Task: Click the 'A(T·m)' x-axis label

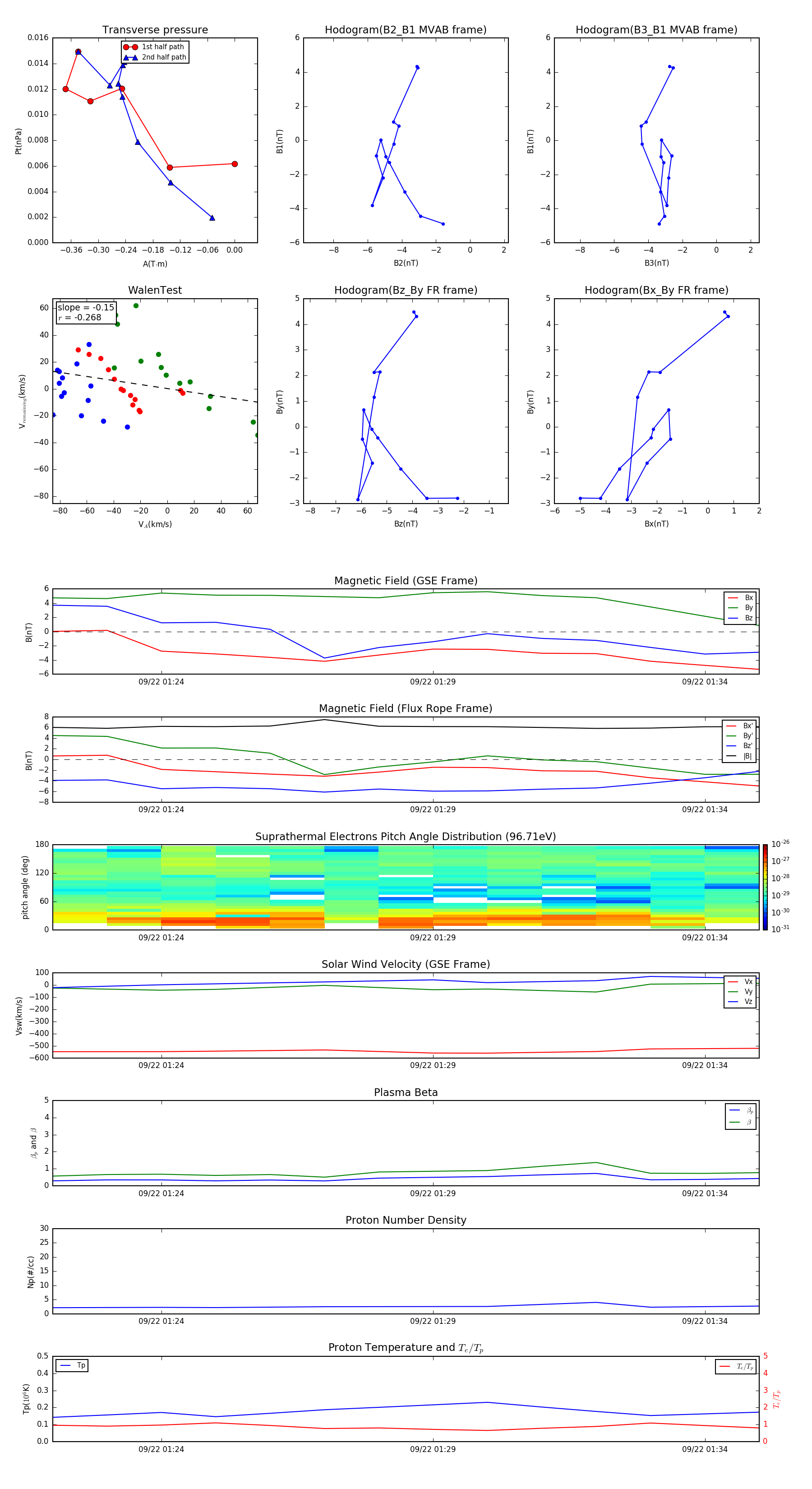Action: tap(155, 264)
